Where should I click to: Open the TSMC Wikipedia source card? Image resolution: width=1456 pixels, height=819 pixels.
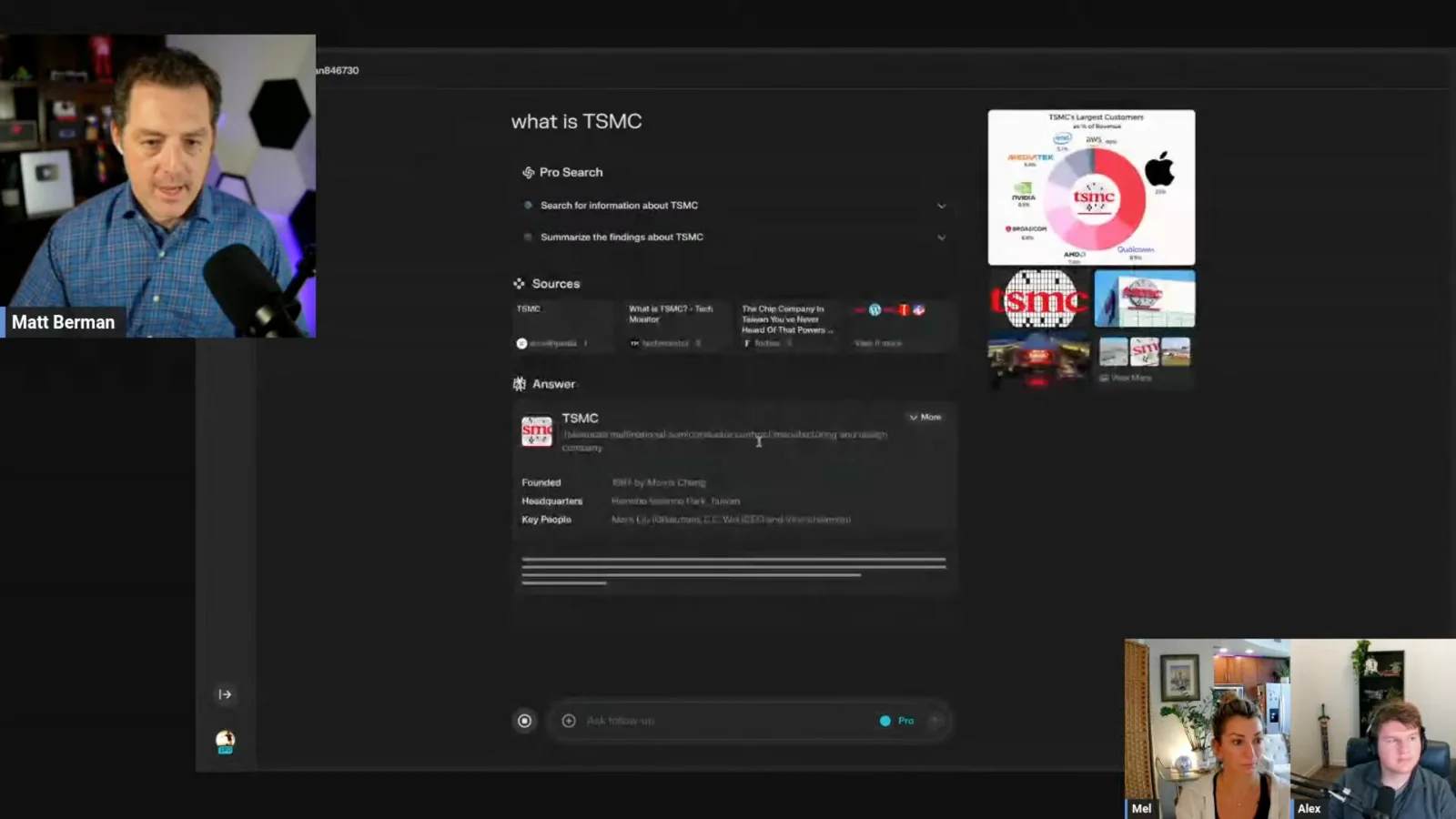point(565,326)
